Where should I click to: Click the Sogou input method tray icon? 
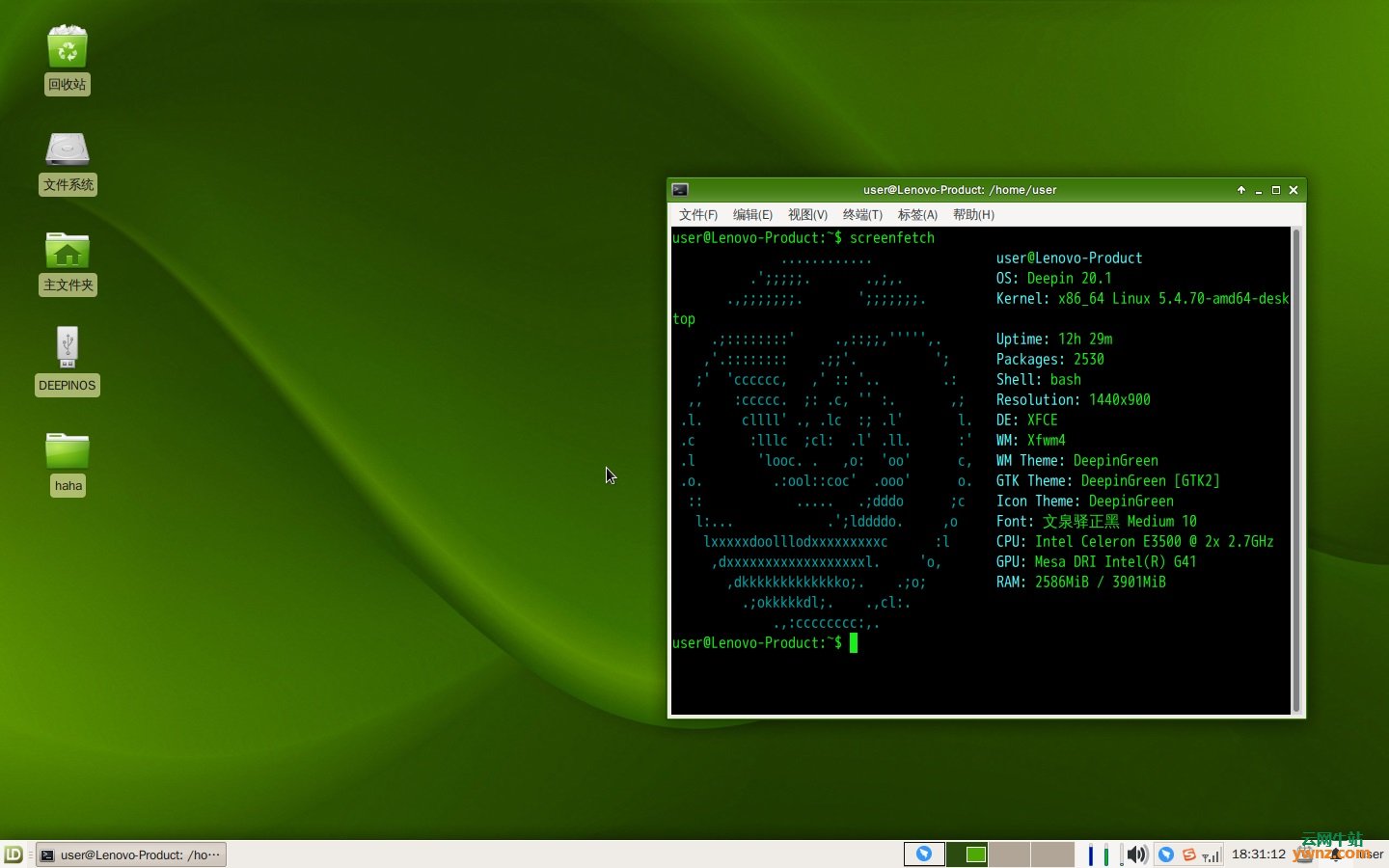point(1189,854)
